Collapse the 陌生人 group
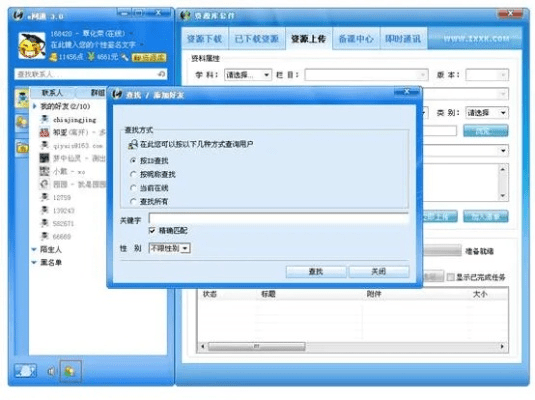Screen dimensions: 535x400 pos(34,249)
